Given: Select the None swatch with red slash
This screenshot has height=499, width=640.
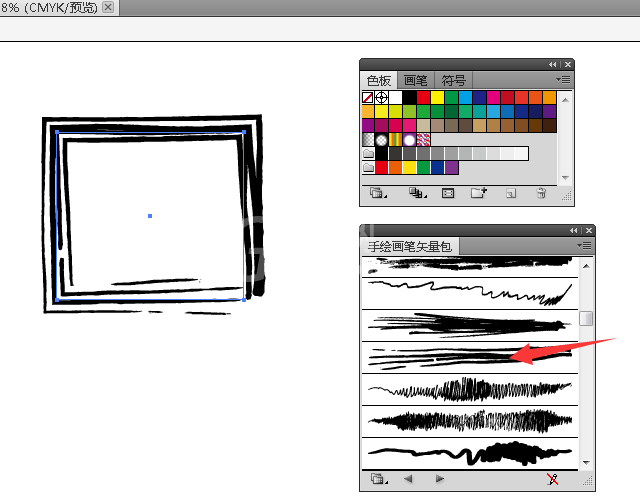Looking at the screenshot, I should click(x=367, y=98).
